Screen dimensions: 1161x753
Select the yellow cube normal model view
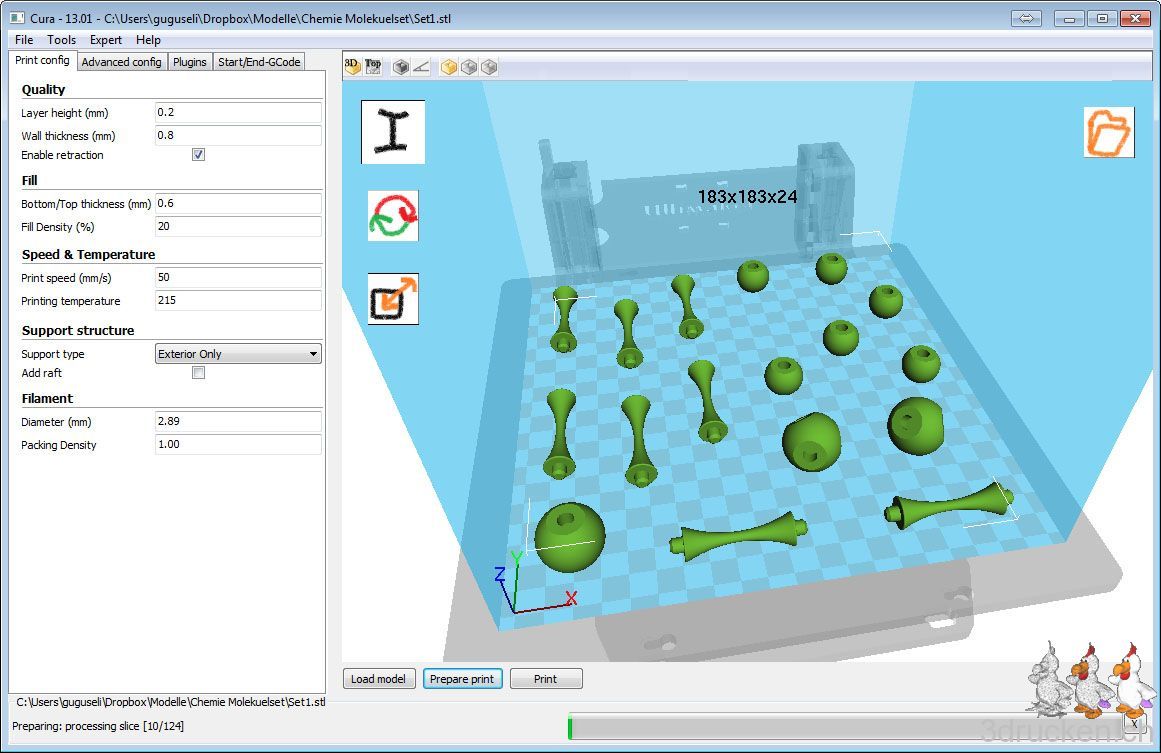click(x=449, y=67)
